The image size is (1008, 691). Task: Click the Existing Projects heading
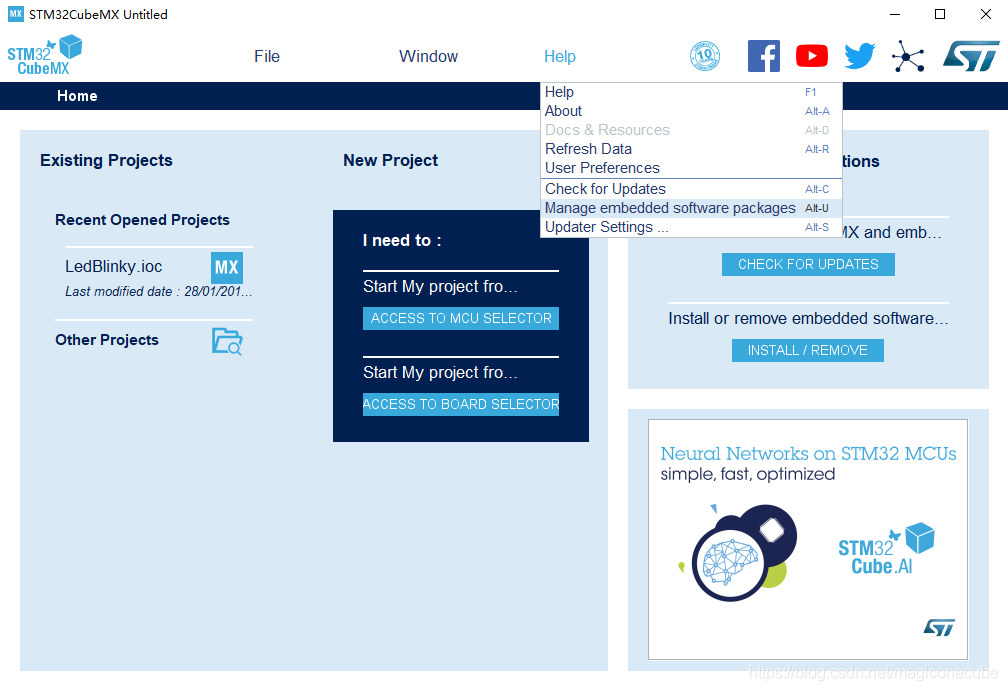(x=106, y=160)
